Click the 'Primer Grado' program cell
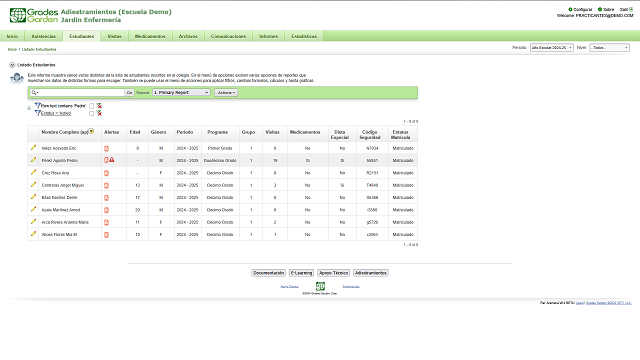 tap(220, 148)
